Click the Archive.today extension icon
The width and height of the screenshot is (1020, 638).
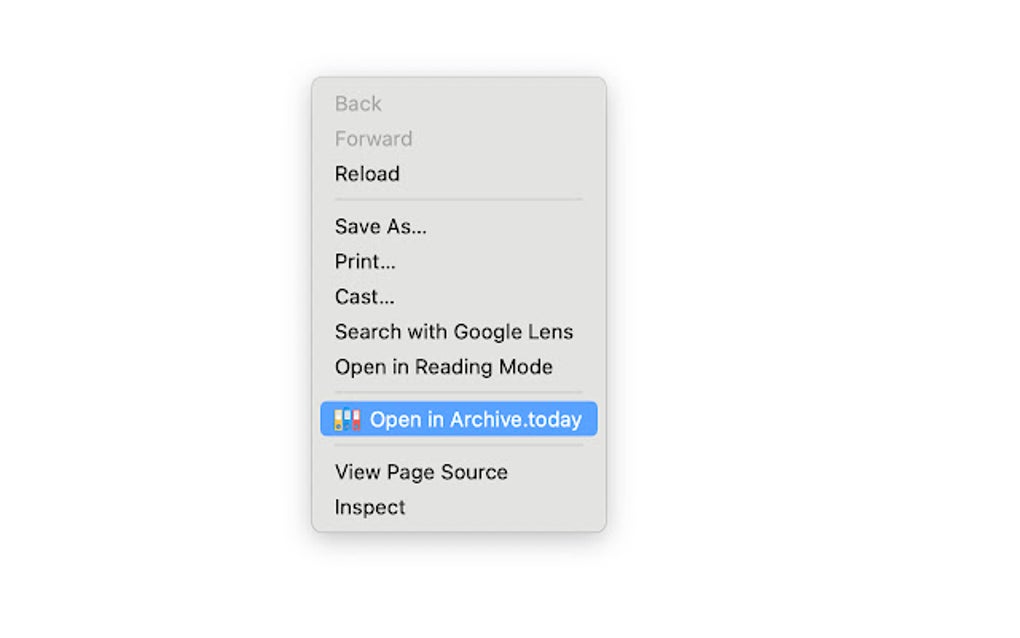click(x=347, y=420)
